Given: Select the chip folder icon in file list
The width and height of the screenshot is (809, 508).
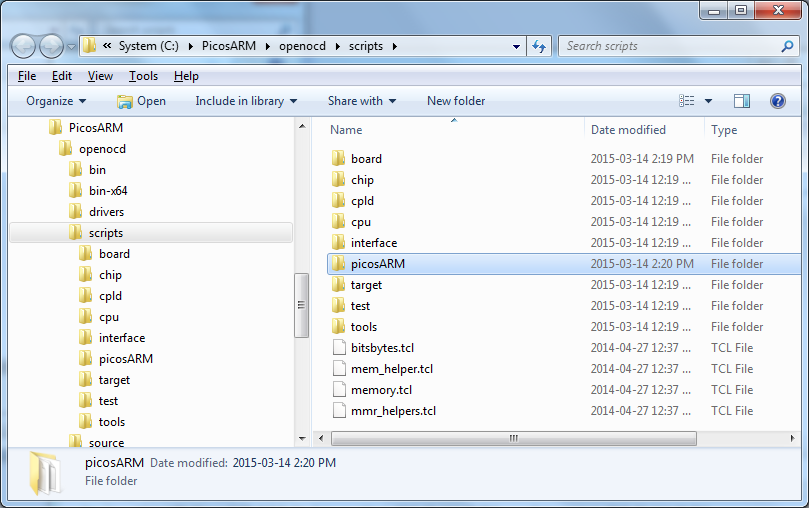Looking at the screenshot, I should tap(339, 179).
